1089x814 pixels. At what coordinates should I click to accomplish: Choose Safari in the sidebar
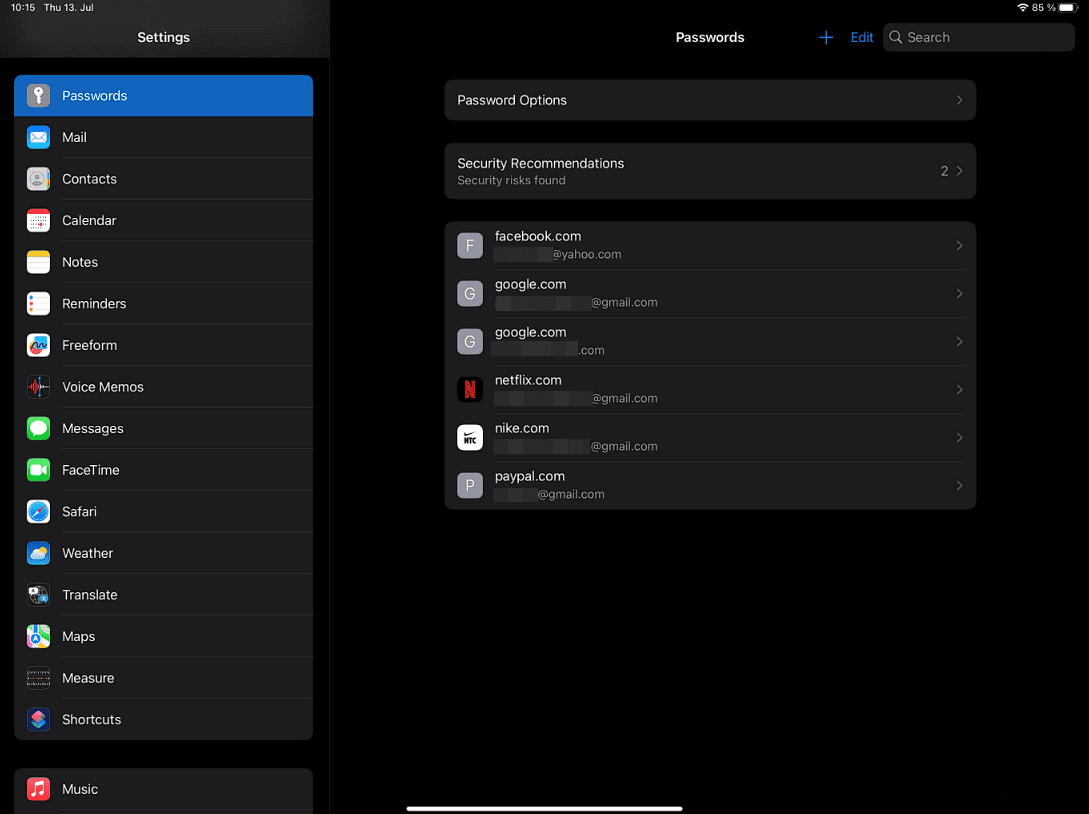(163, 512)
